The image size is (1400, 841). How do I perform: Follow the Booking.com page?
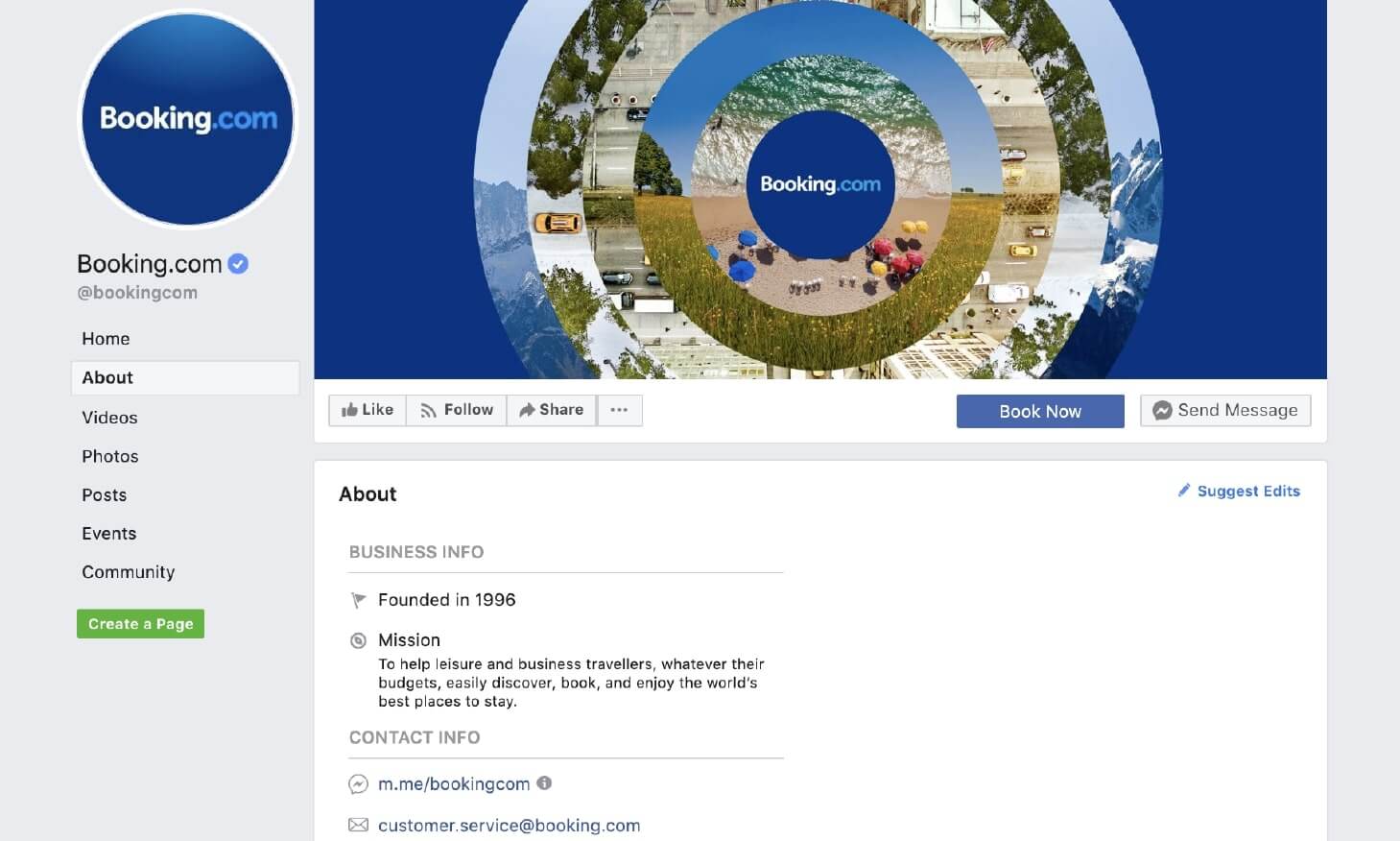point(457,410)
